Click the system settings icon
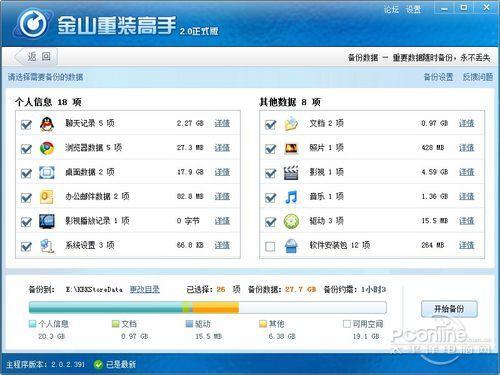This screenshot has height=375, width=500. [47, 246]
